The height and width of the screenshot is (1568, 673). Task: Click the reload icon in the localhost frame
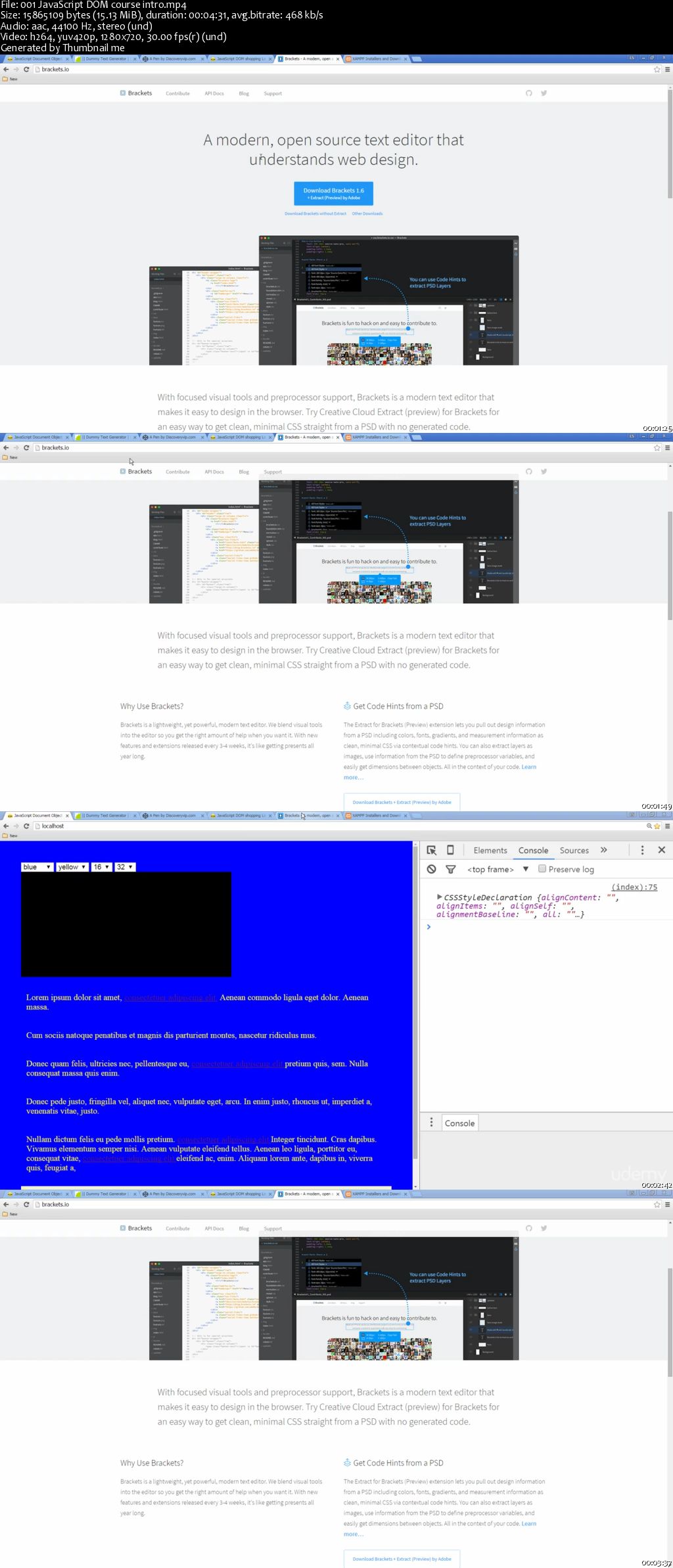[26, 826]
